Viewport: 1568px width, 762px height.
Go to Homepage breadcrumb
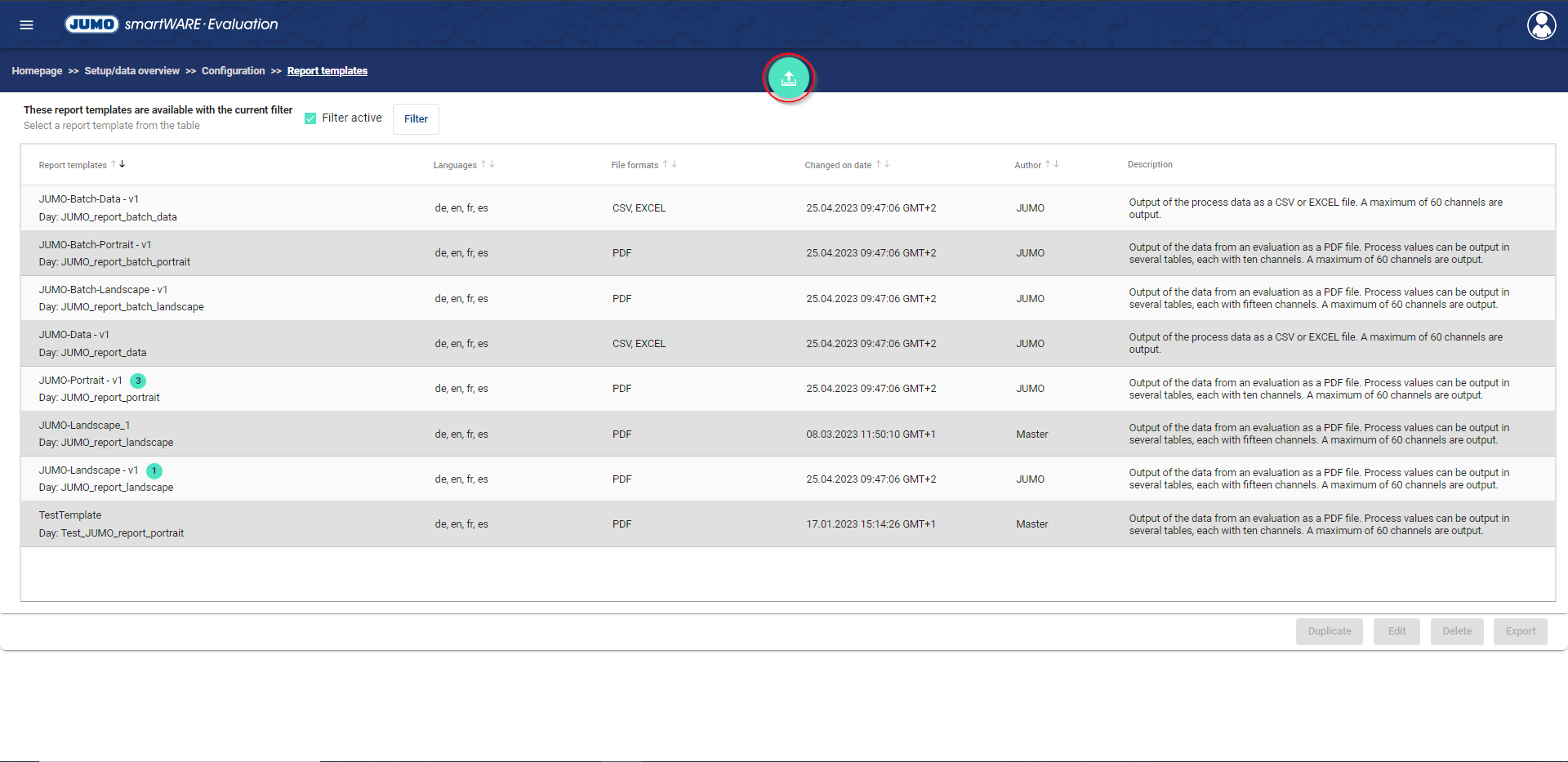pyautogui.click(x=37, y=71)
